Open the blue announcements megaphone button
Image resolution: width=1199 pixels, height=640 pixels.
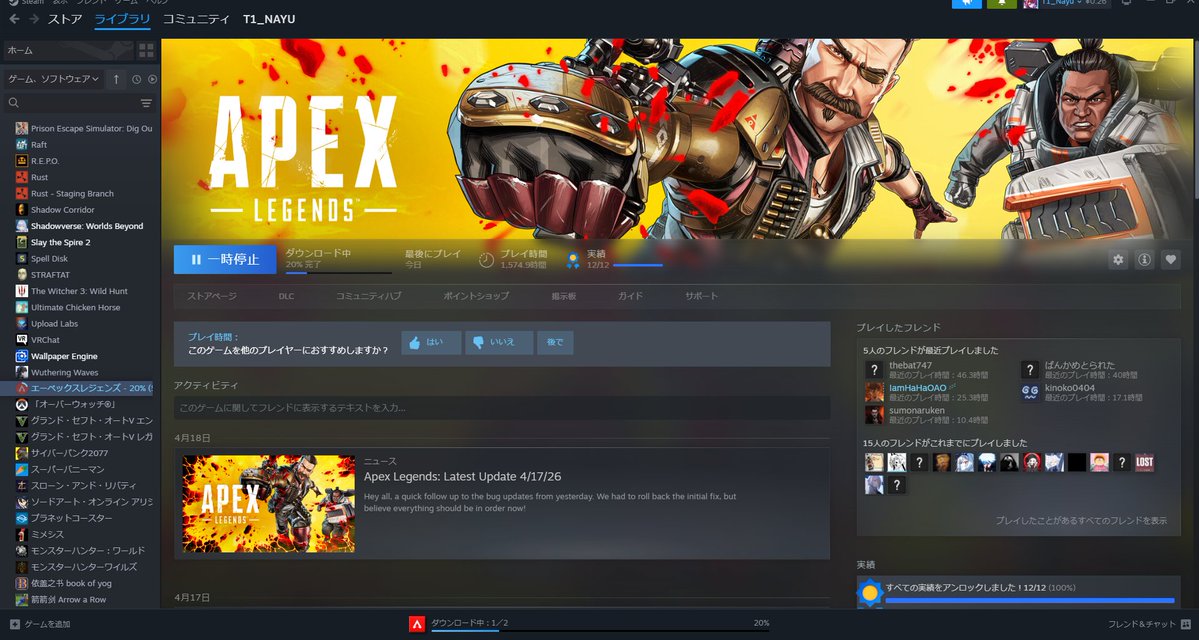click(967, 3)
